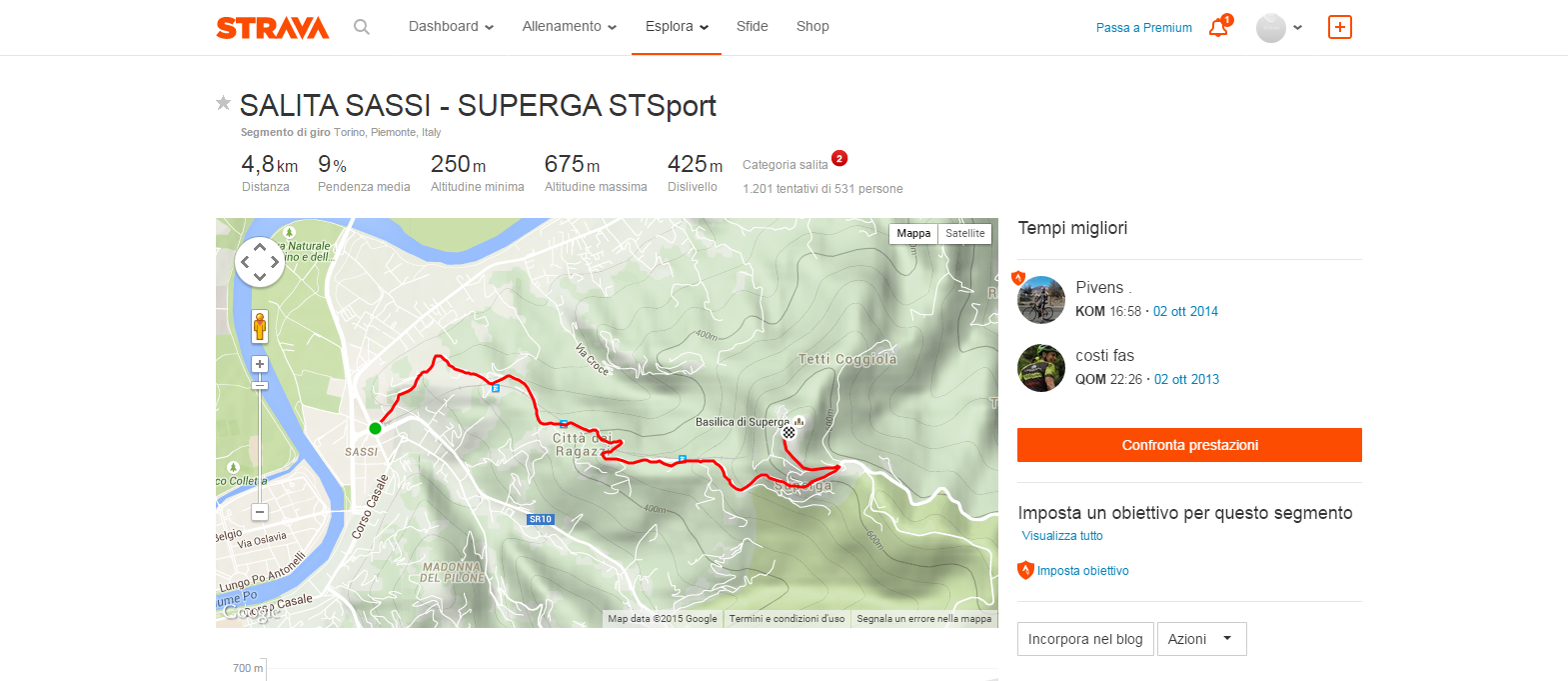The height and width of the screenshot is (681, 1568).
Task: Open the Azioni dropdown
Action: 1201,639
